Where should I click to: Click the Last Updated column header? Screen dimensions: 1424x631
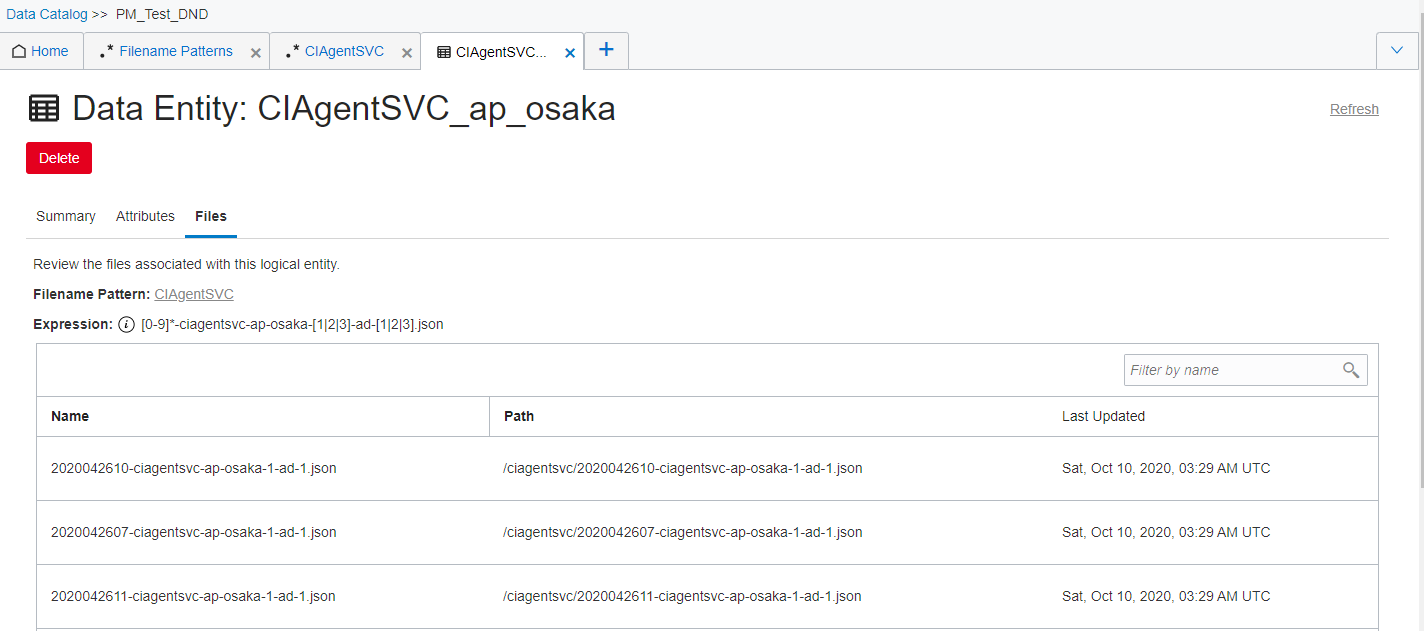click(x=1103, y=416)
